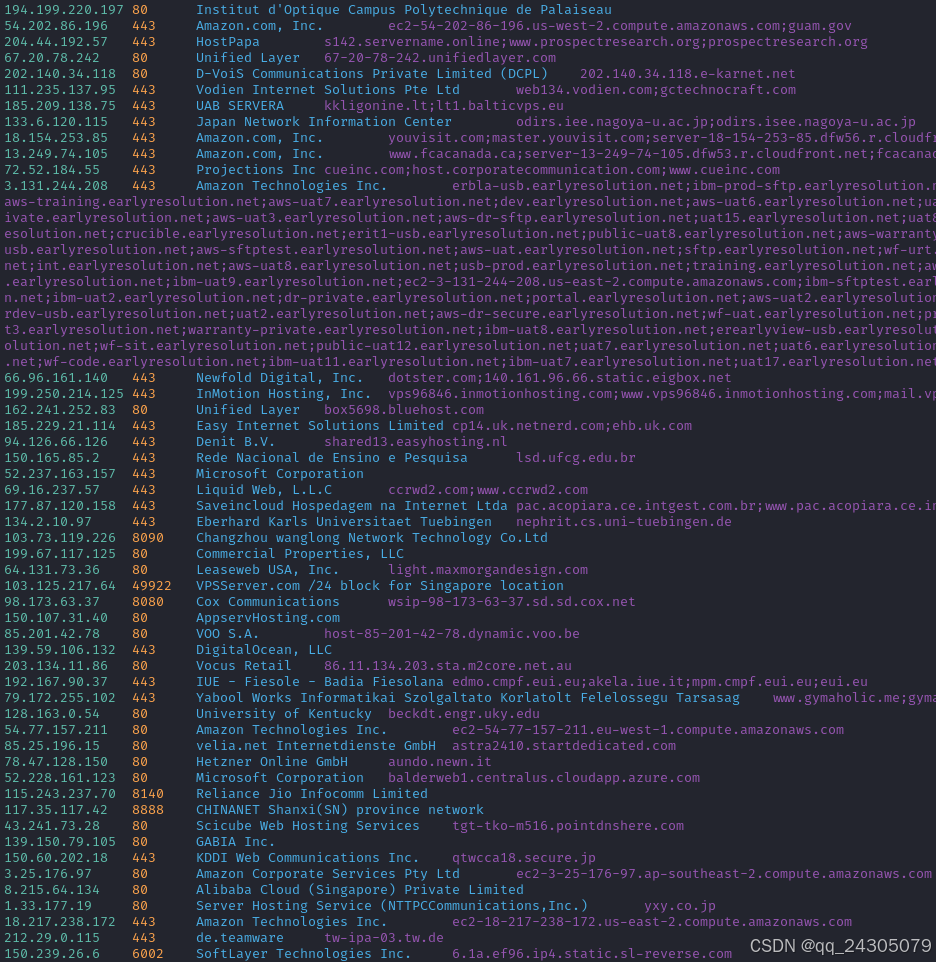The height and width of the screenshot is (962, 936).
Task: Click Vocus Retail organization name
Action: click(x=244, y=664)
